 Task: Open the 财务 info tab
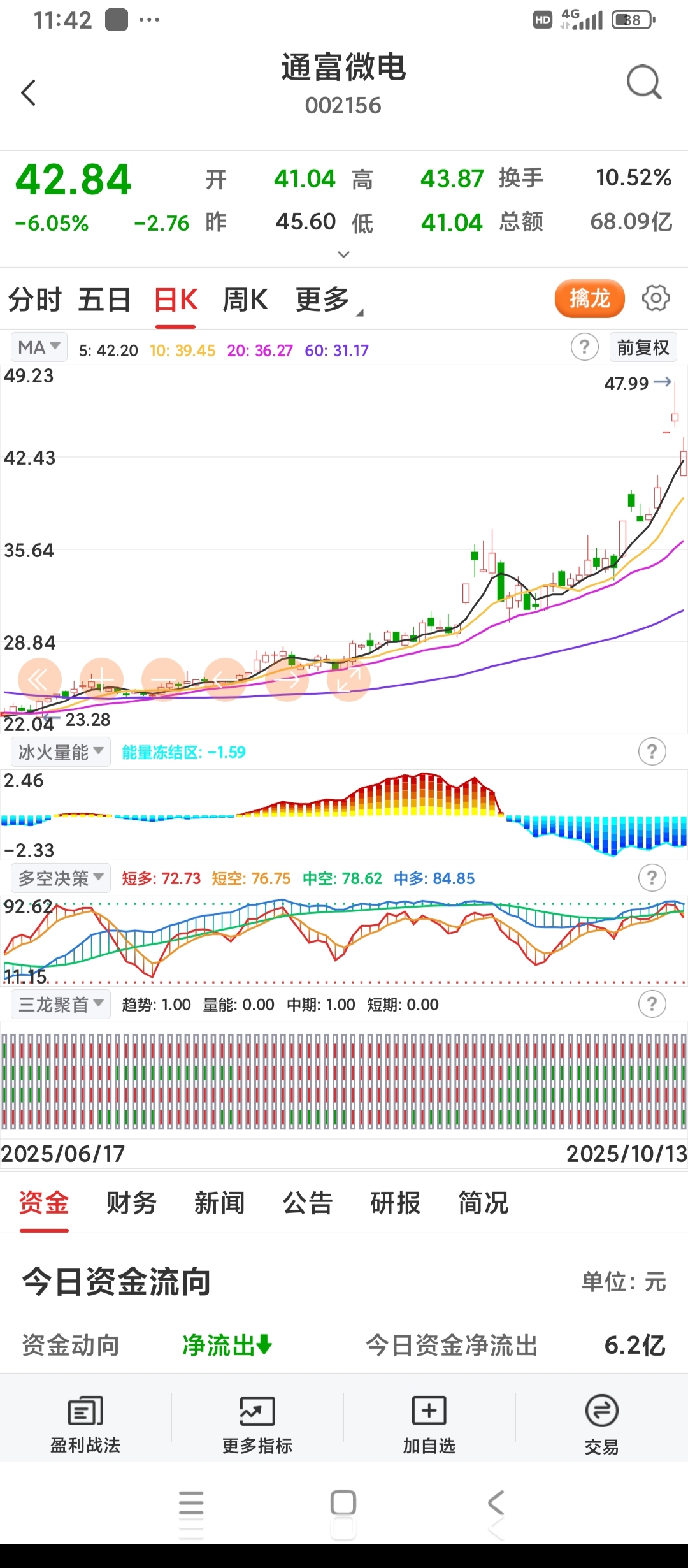[x=132, y=1203]
